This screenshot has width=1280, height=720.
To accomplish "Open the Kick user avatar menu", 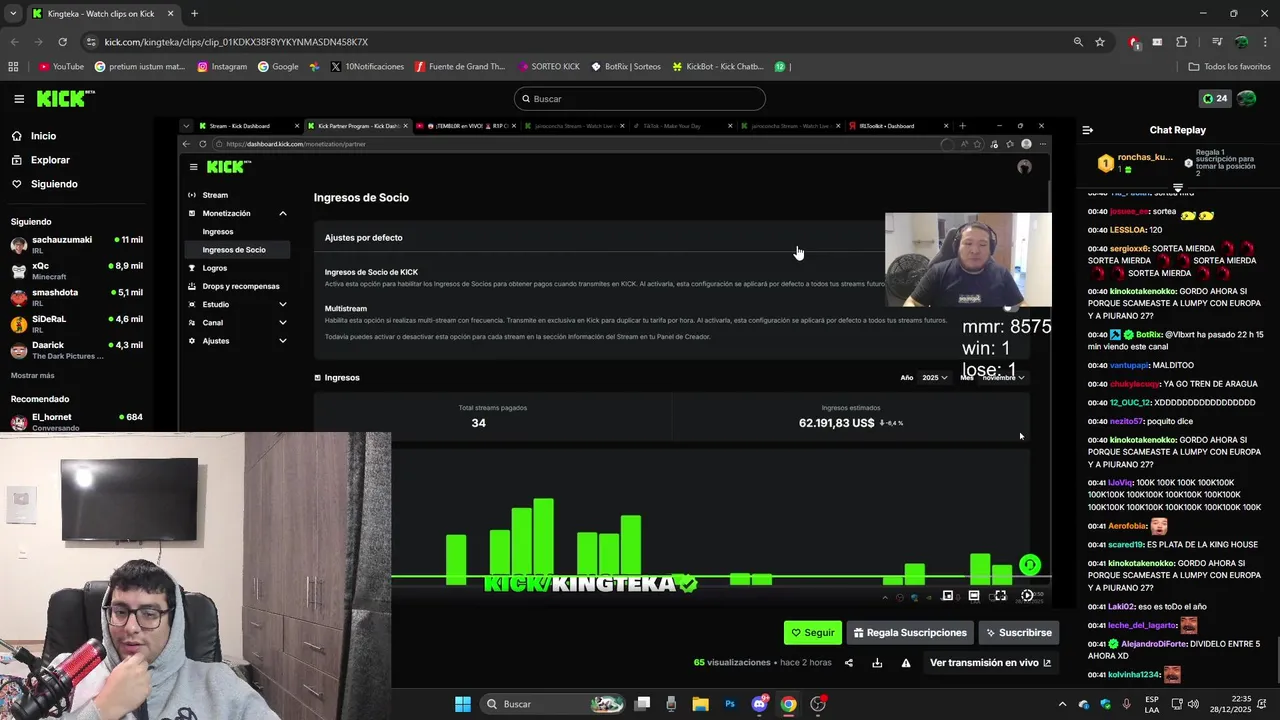I will pos(1247,99).
